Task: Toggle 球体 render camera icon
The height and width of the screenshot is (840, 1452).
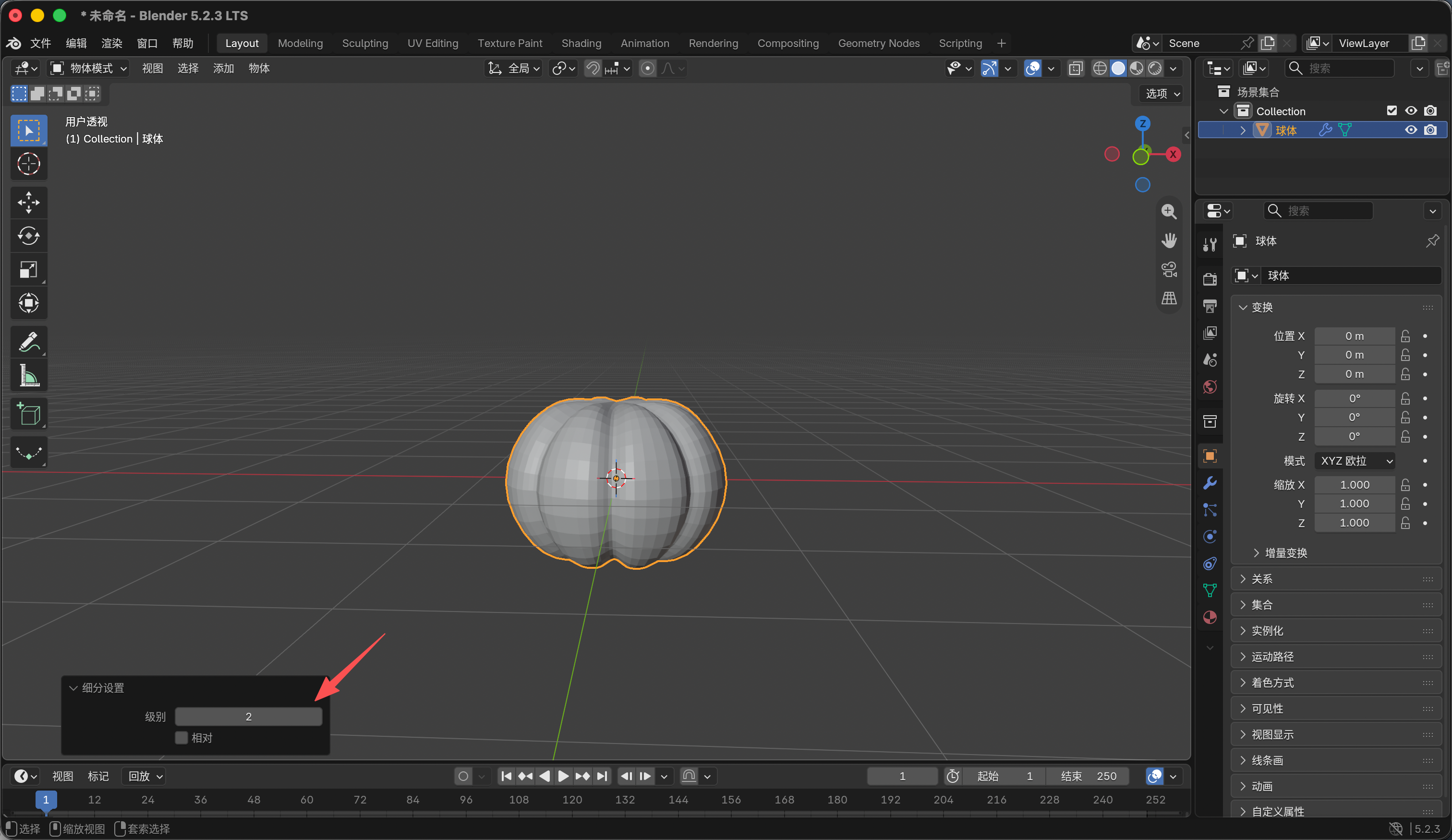Action: point(1430,130)
